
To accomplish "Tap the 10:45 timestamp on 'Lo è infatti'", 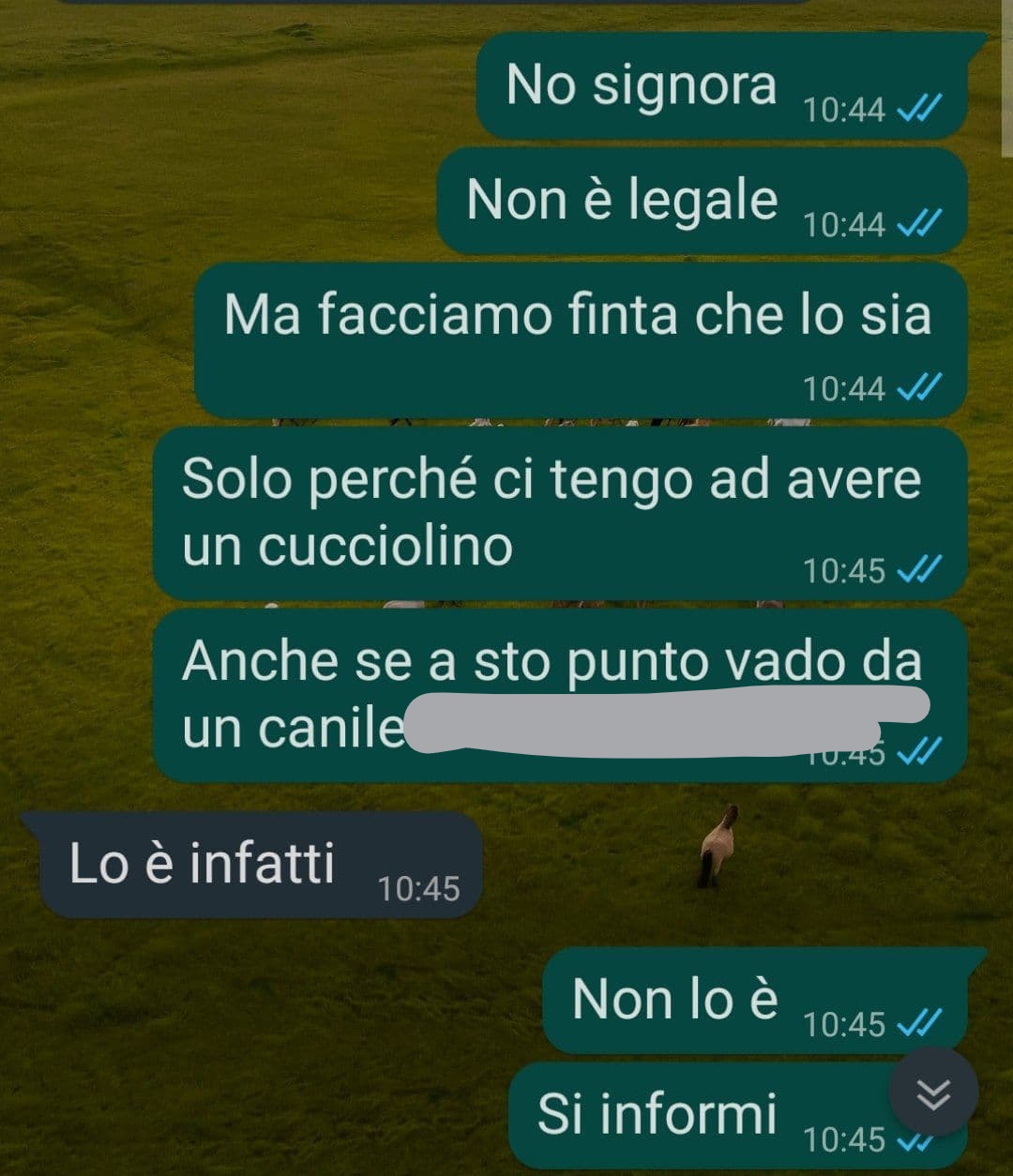I will point(419,888).
